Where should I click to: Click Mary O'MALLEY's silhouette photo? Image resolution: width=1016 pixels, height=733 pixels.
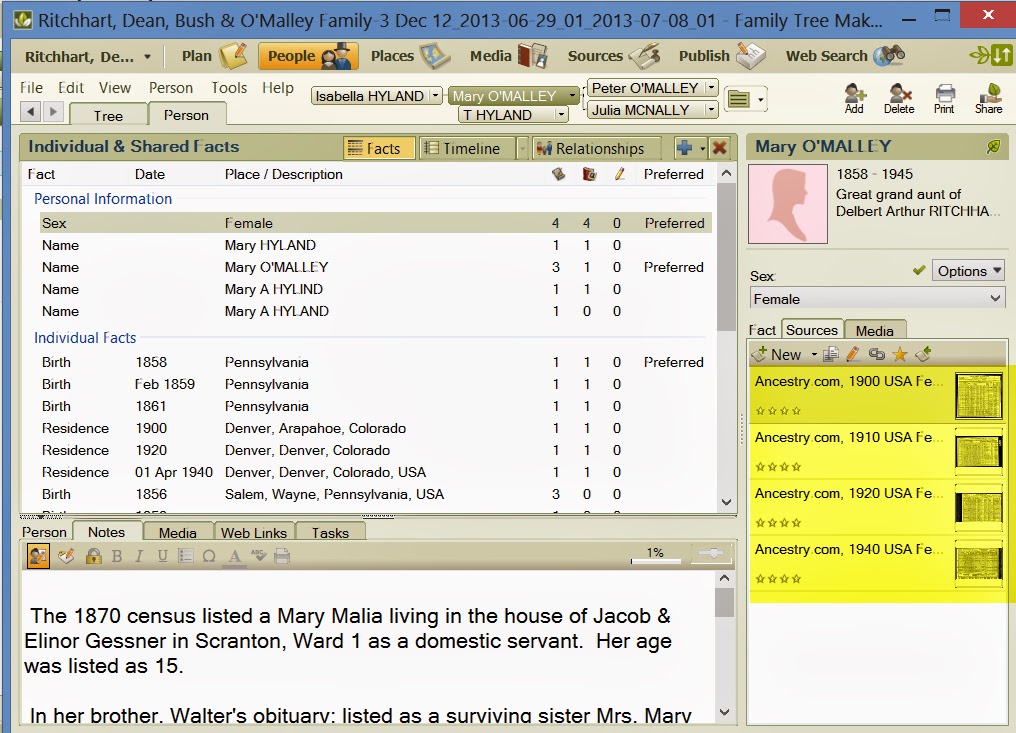tap(788, 204)
